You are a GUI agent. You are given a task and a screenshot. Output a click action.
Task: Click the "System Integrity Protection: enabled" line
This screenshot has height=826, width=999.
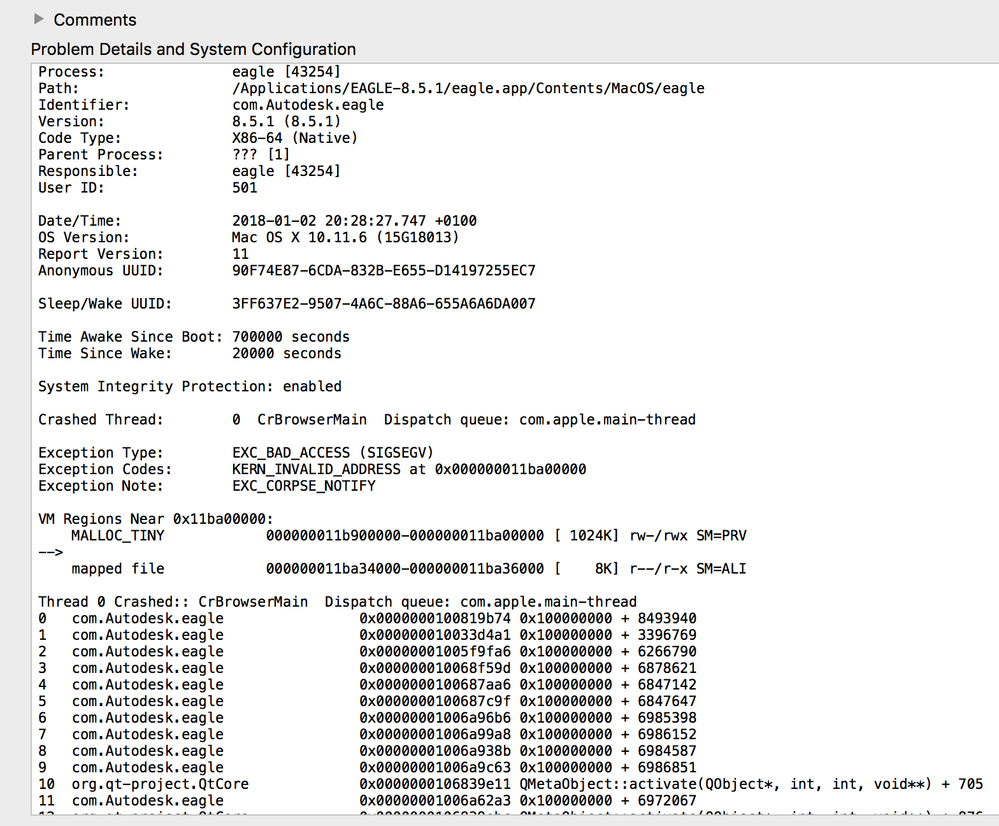click(x=190, y=386)
